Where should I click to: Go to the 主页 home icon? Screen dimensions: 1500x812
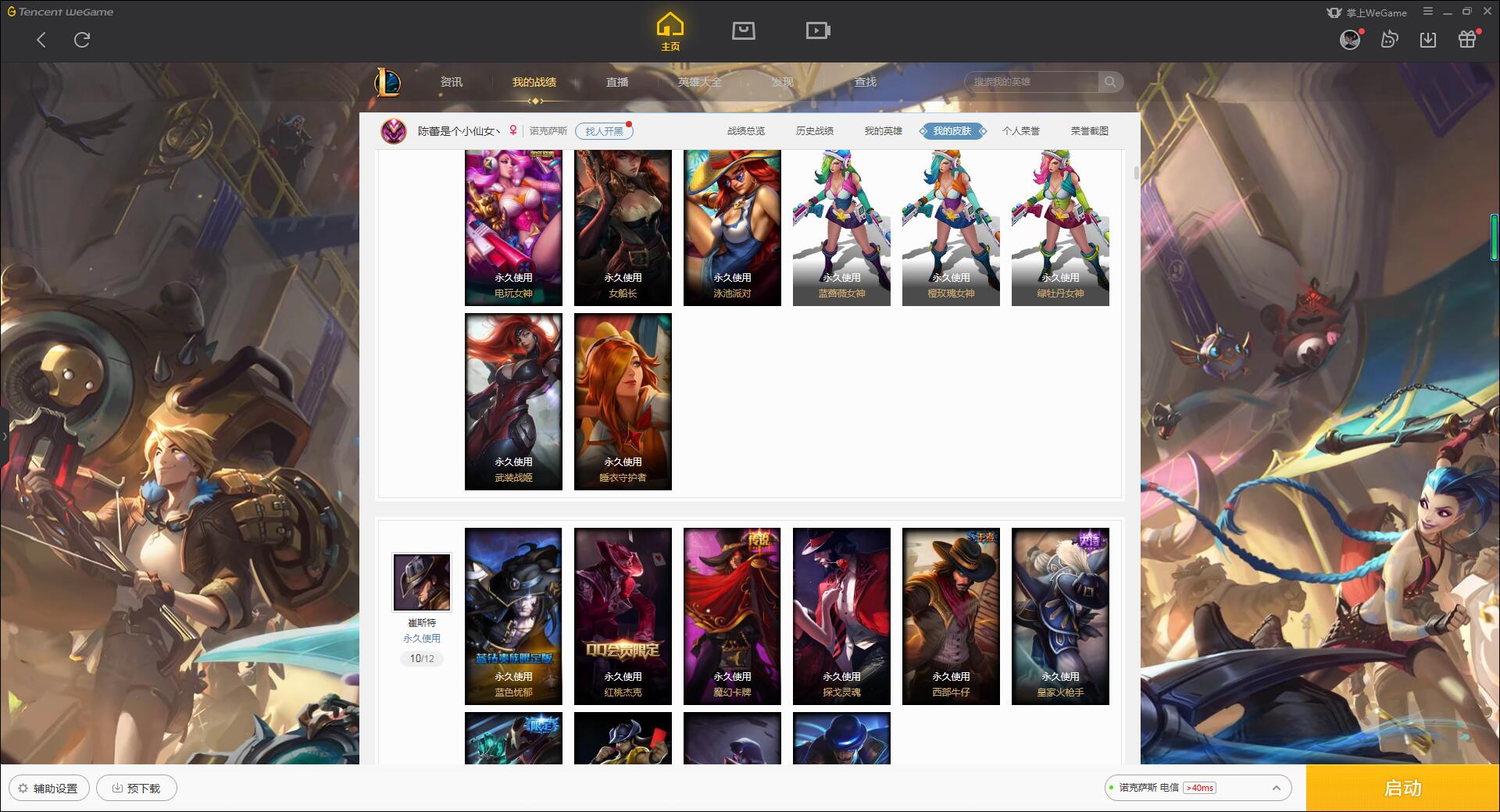point(670,33)
